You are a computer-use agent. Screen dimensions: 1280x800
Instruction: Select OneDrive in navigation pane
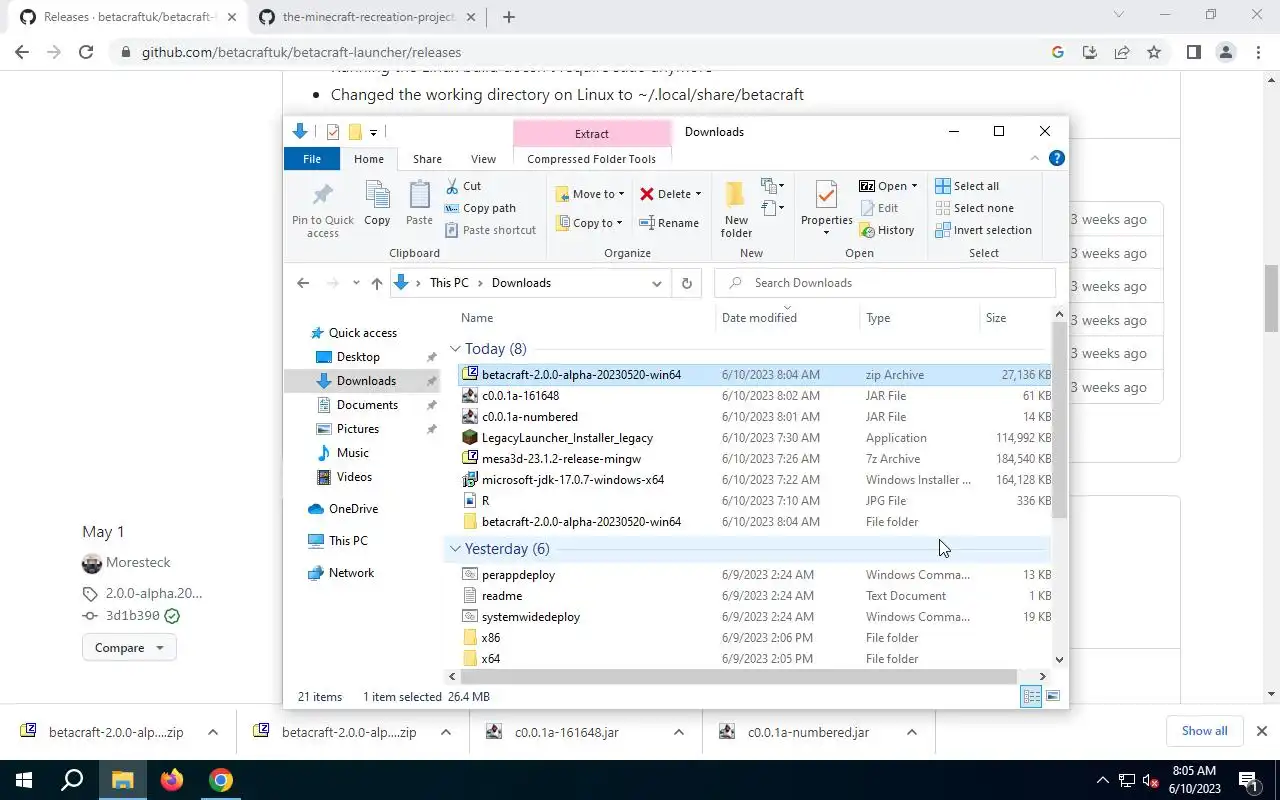pyautogui.click(x=353, y=509)
